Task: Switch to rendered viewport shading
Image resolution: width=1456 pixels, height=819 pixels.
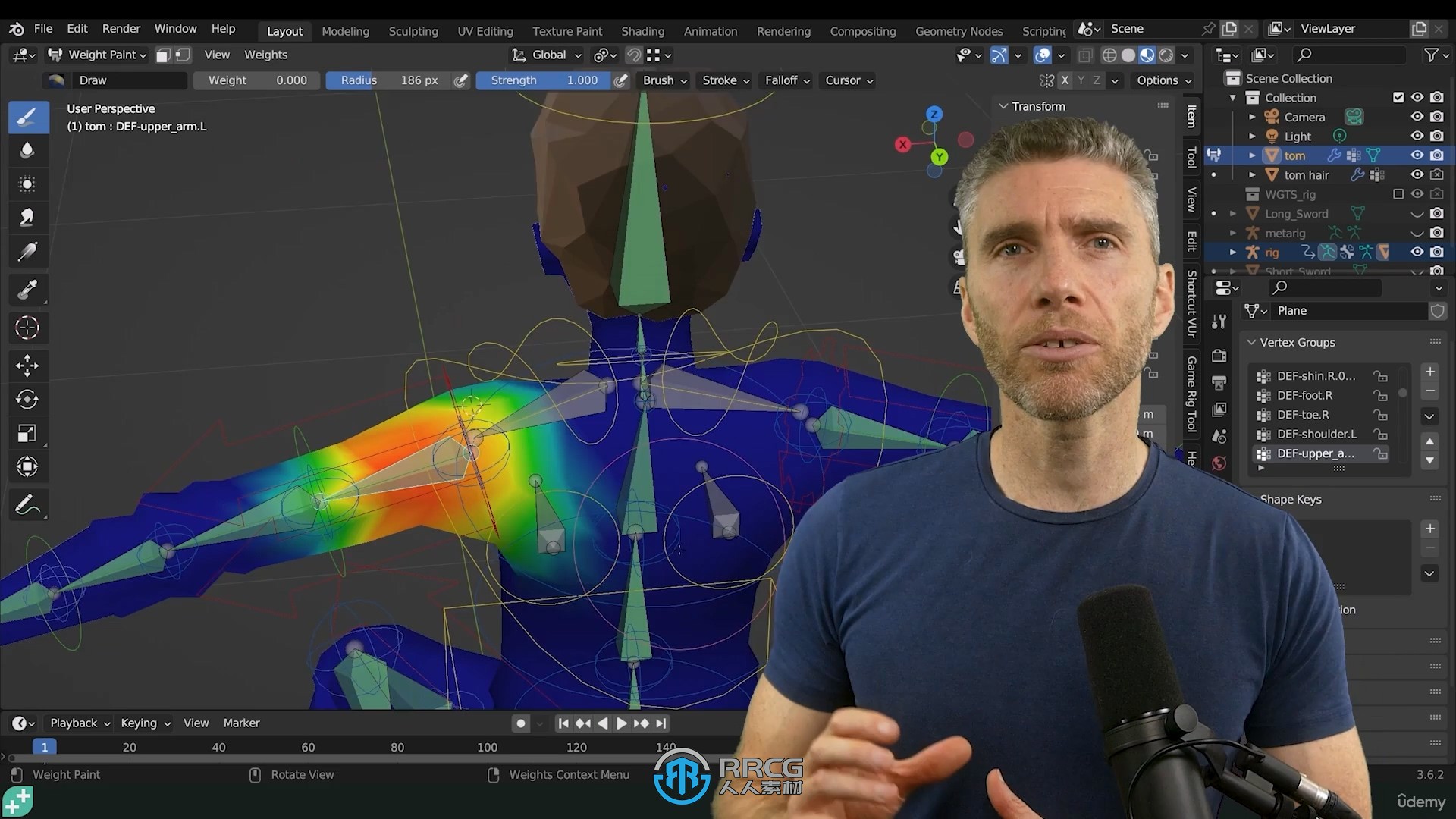Action: 1166,55
